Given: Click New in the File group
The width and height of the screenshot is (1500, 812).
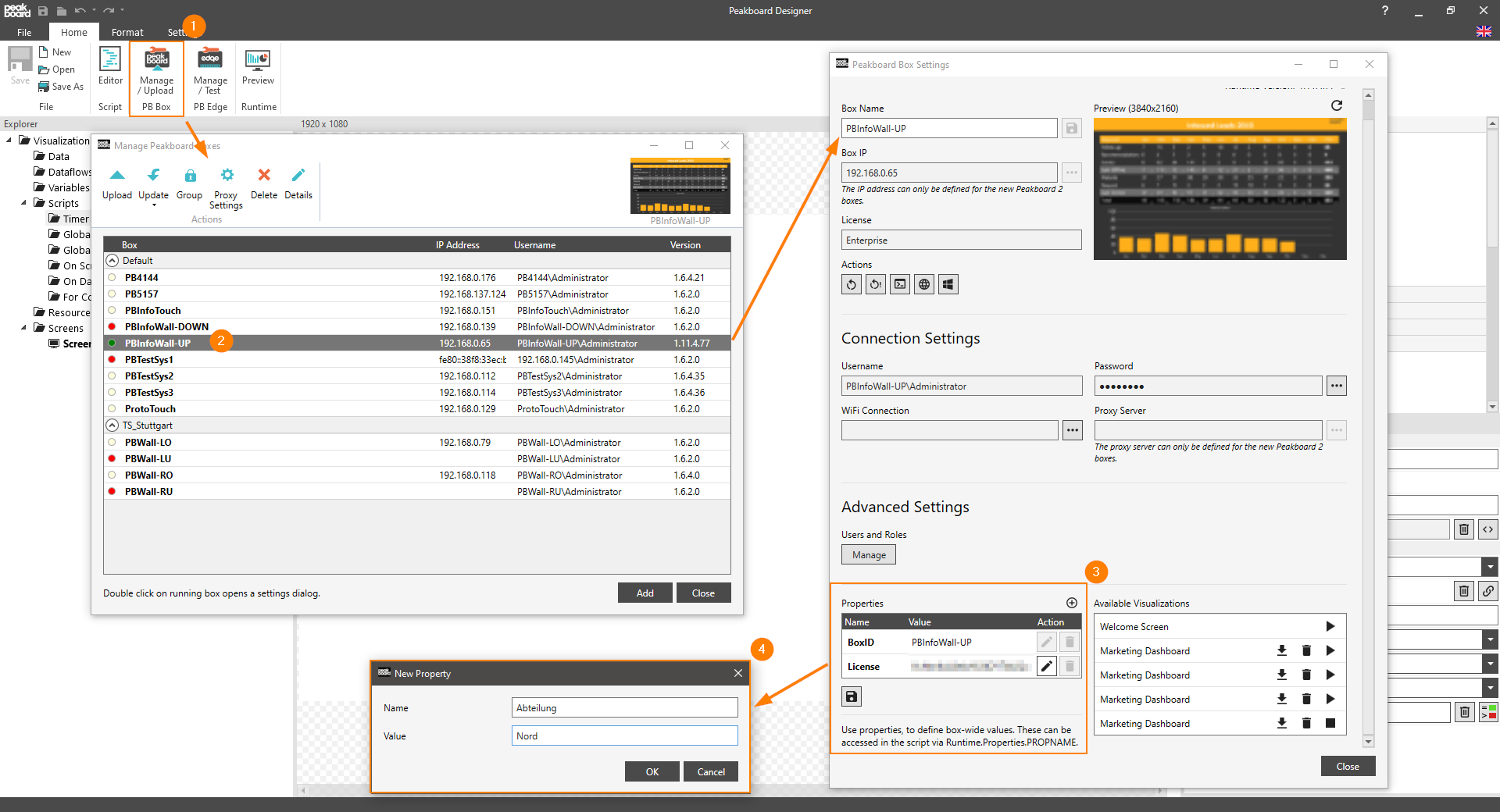Looking at the screenshot, I should (55, 52).
